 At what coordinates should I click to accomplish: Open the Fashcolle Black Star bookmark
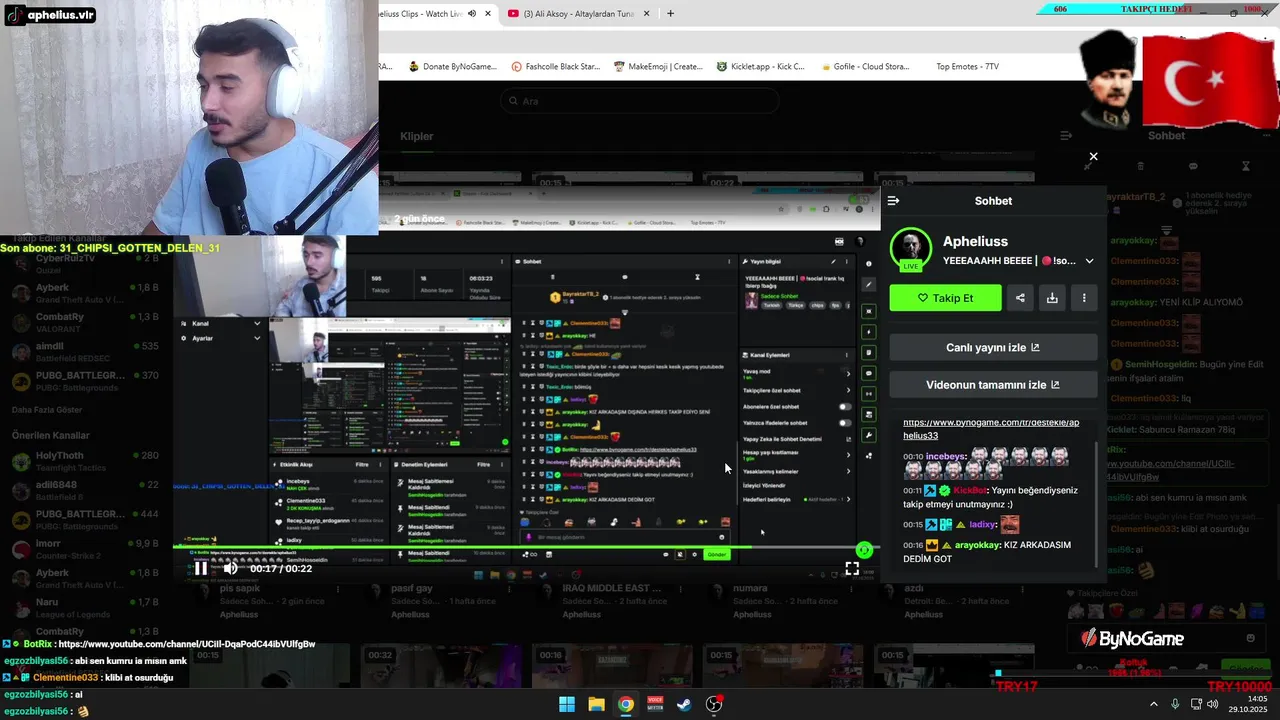(x=556, y=67)
